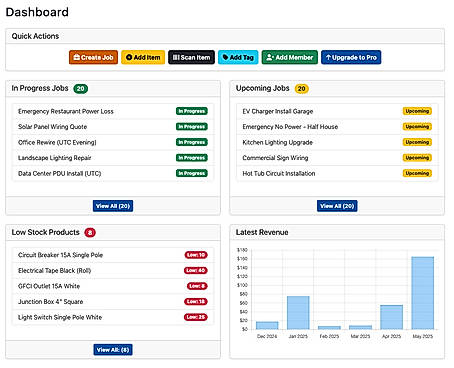Click Low: 18 badge on Junction Box row
The height and width of the screenshot is (368, 454).
tap(196, 302)
